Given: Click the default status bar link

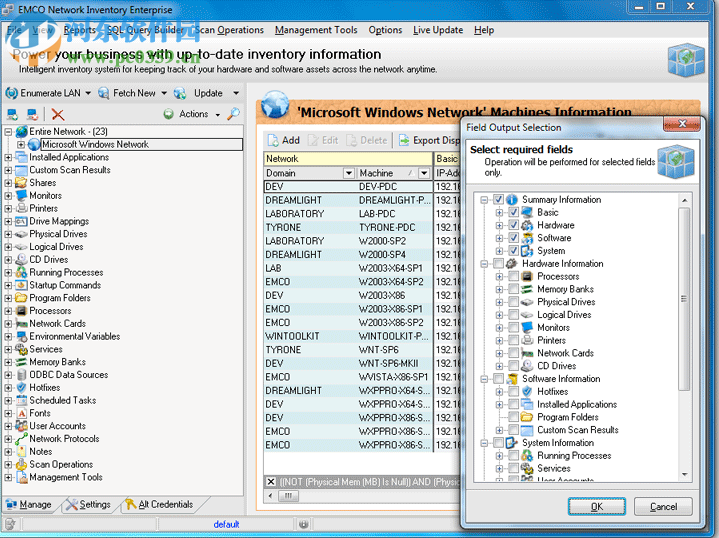Looking at the screenshot, I should [x=226, y=524].
